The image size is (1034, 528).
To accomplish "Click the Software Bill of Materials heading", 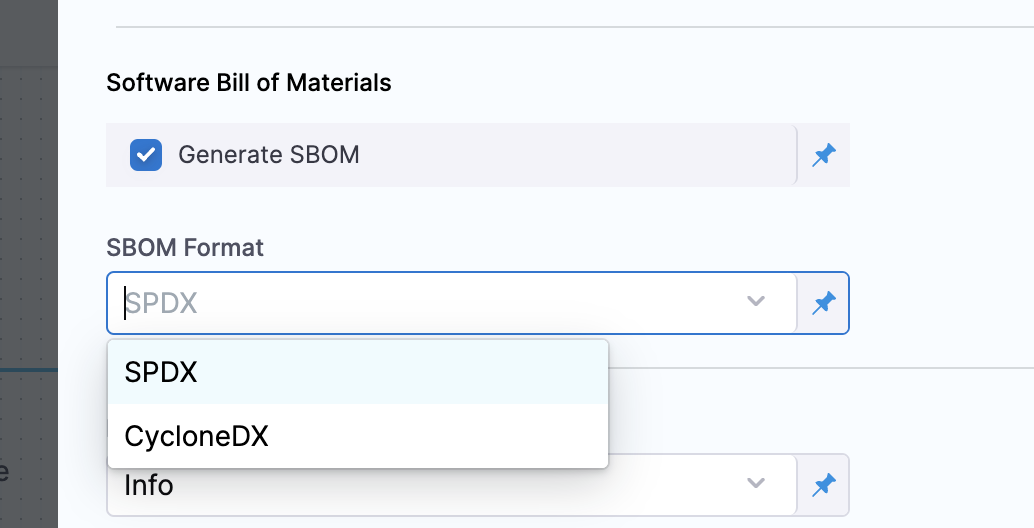I will 249,82.
